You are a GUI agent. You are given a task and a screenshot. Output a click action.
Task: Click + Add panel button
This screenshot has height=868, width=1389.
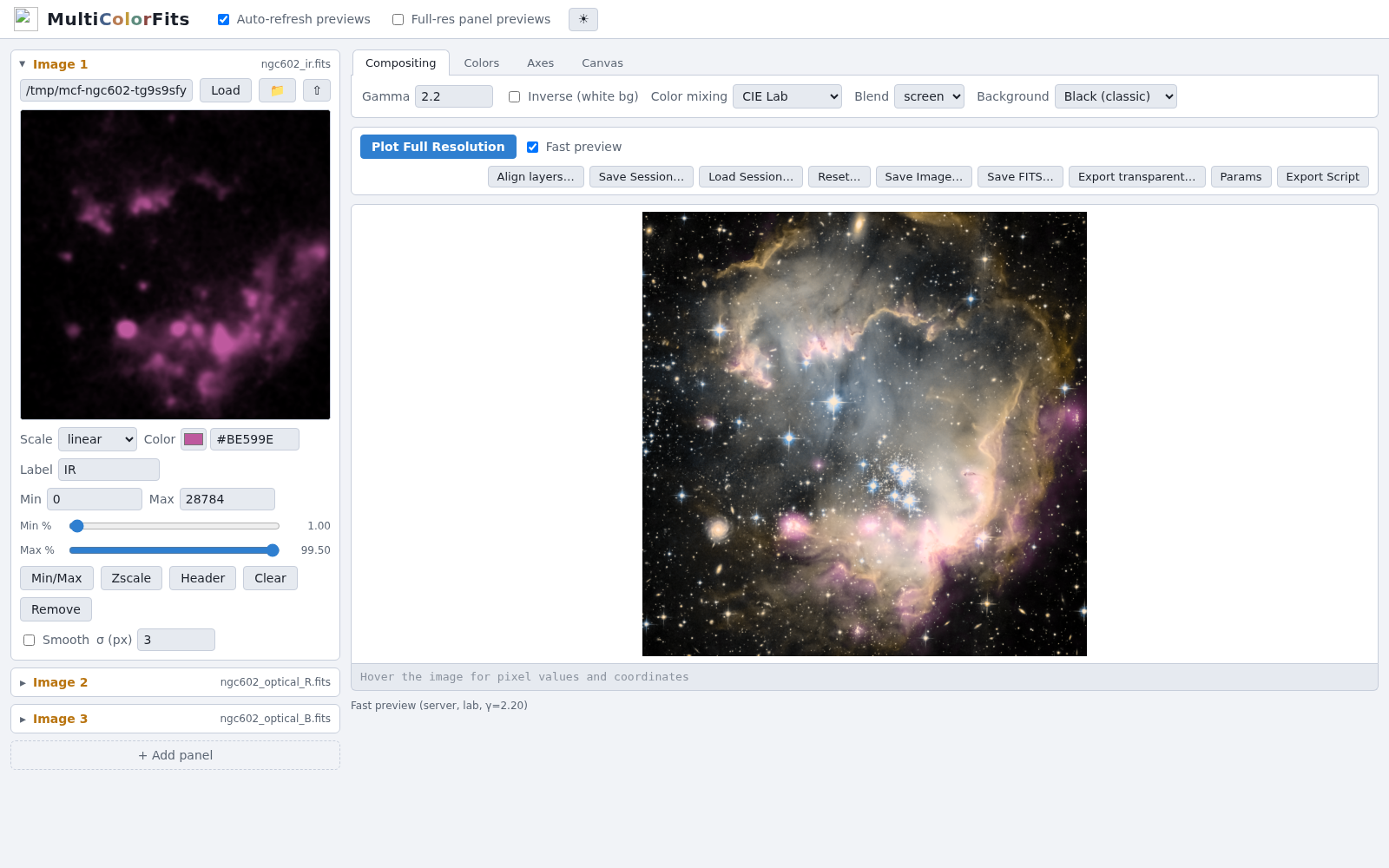point(175,755)
